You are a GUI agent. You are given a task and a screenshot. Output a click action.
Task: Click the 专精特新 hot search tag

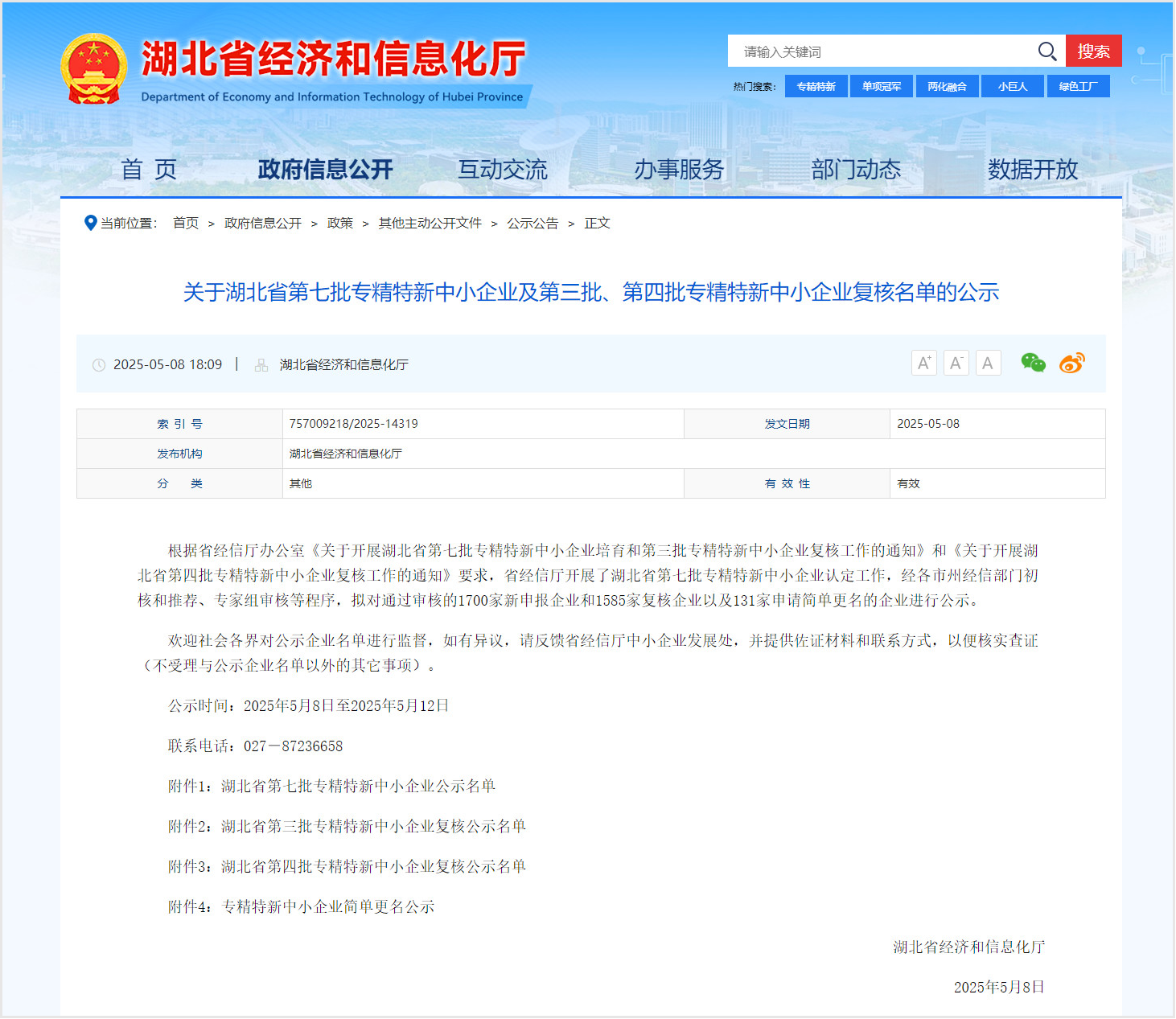(x=816, y=86)
